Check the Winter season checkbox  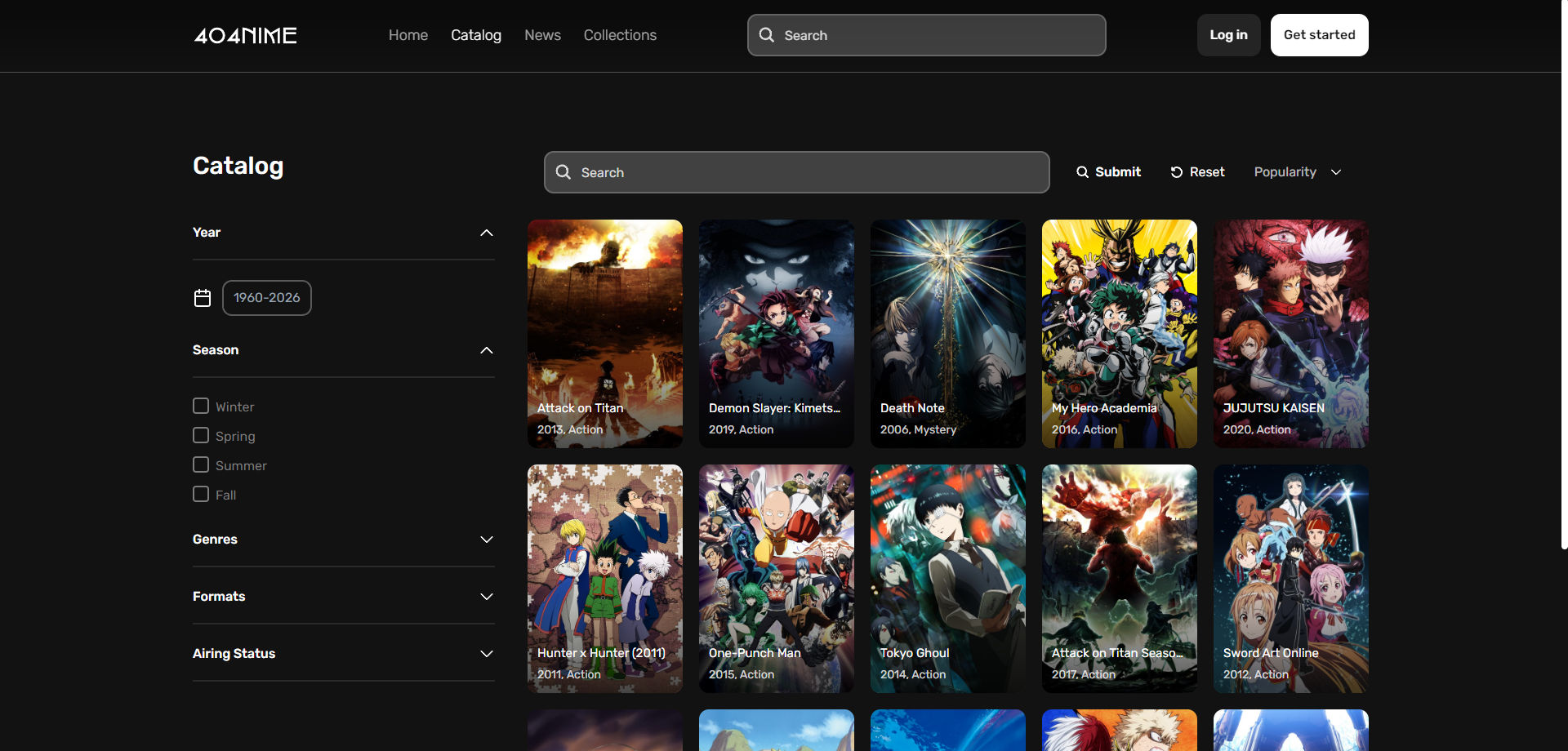pos(201,406)
